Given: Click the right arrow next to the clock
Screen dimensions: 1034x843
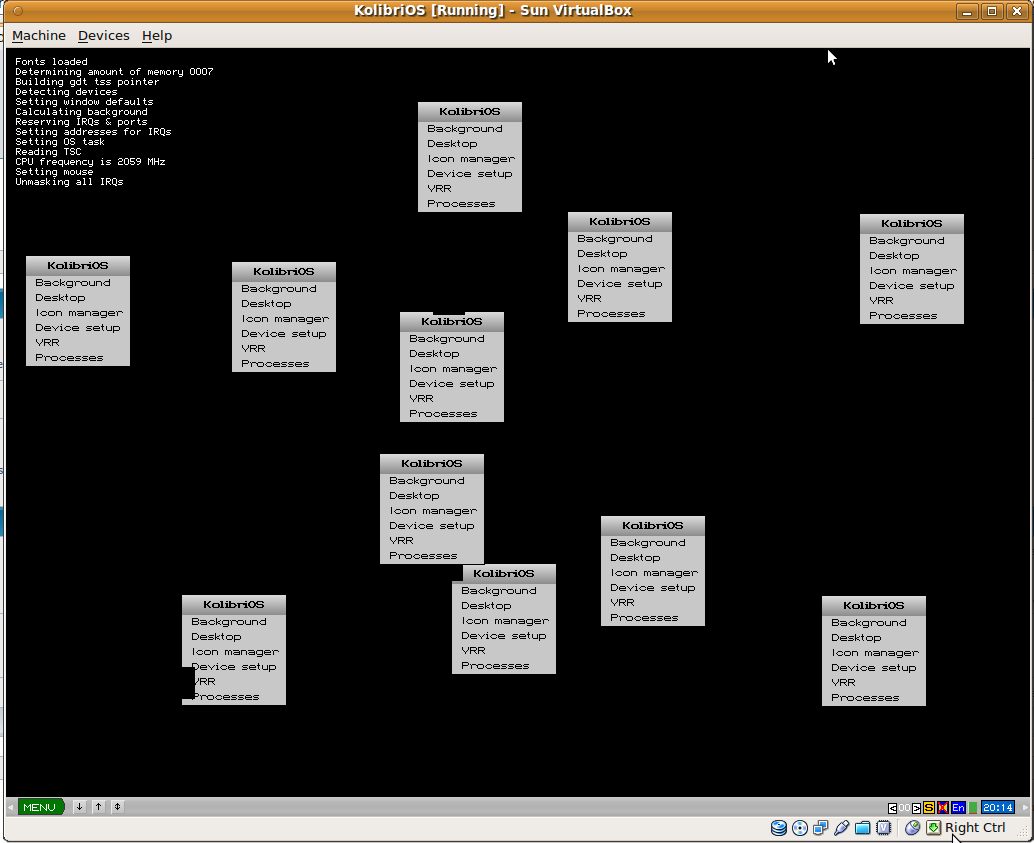Looking at the screenshot, I should 1025,807.
